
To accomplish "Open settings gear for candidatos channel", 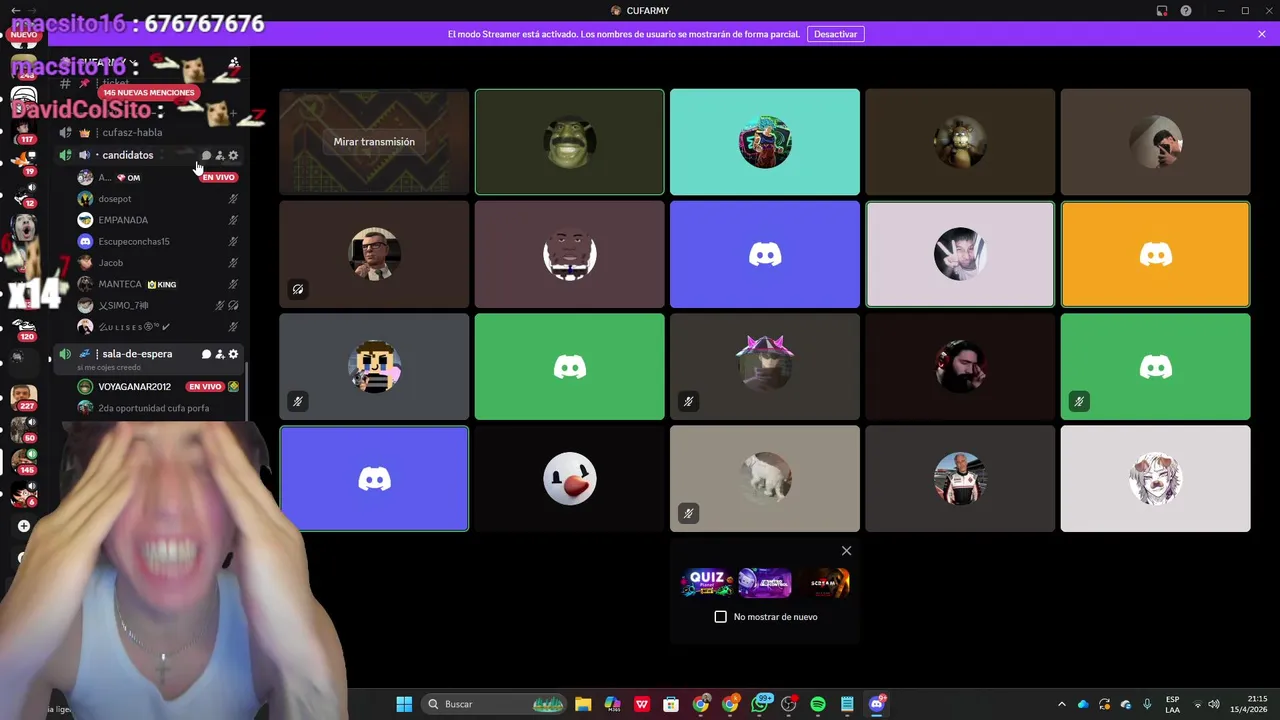I will [233, 155].
